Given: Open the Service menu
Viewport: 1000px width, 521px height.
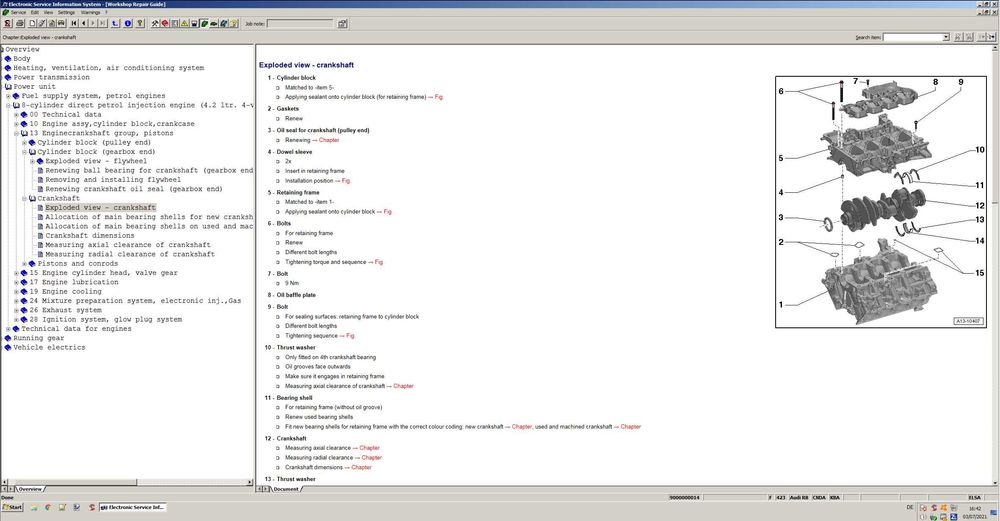Looking at the screenshot, I should 18,12.
